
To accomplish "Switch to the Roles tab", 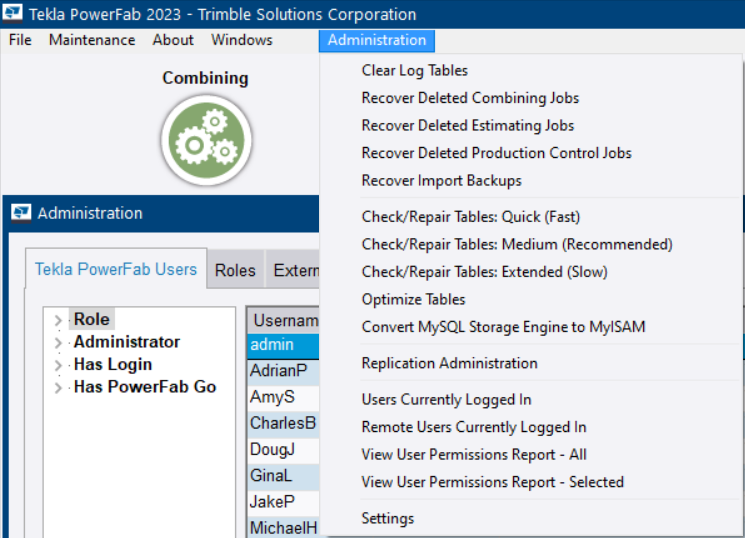I will click(235, 270).
